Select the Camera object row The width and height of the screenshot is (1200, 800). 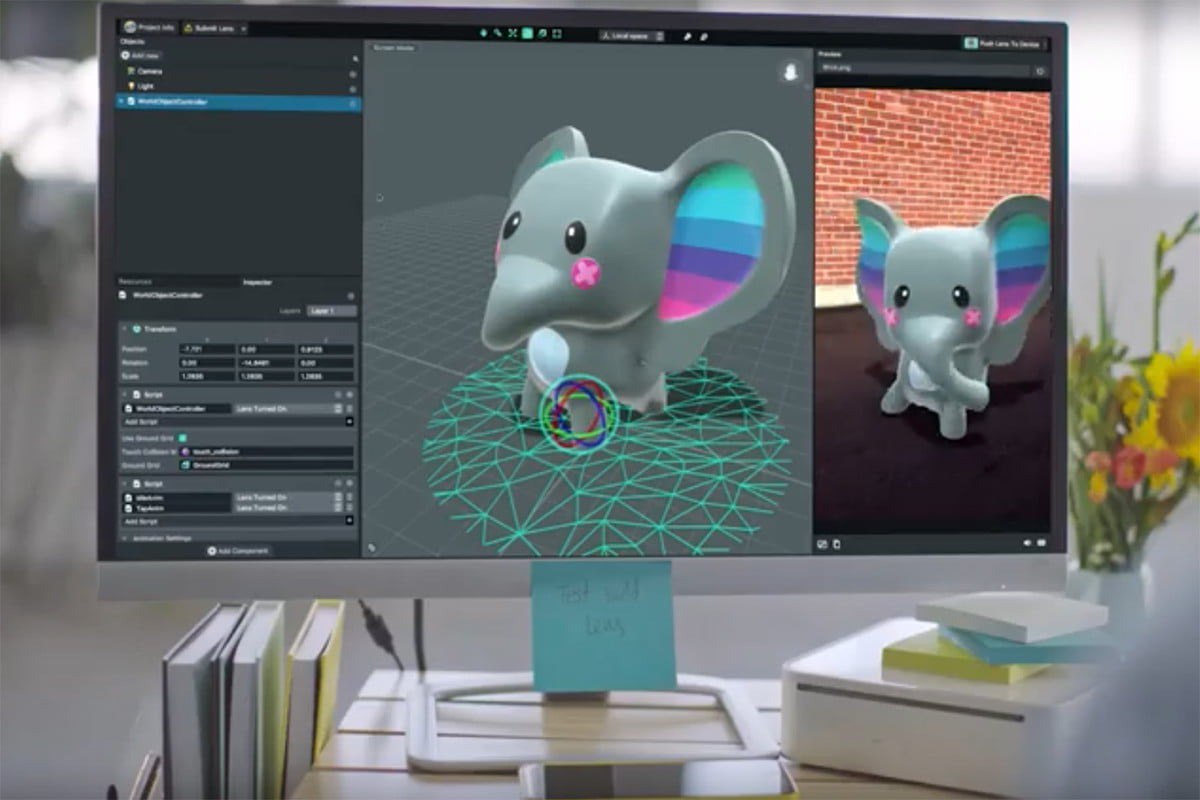[240, 72]
